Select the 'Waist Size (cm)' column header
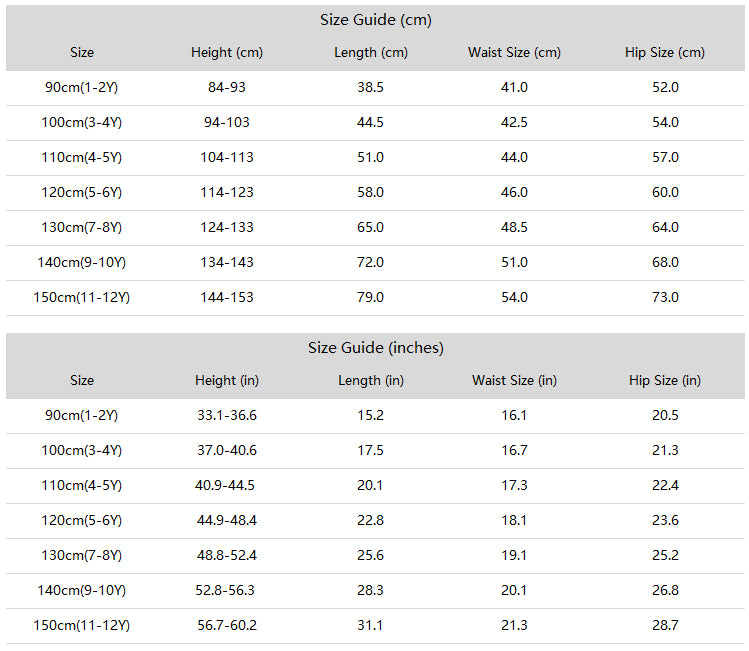749x651 pixels. 514,53
